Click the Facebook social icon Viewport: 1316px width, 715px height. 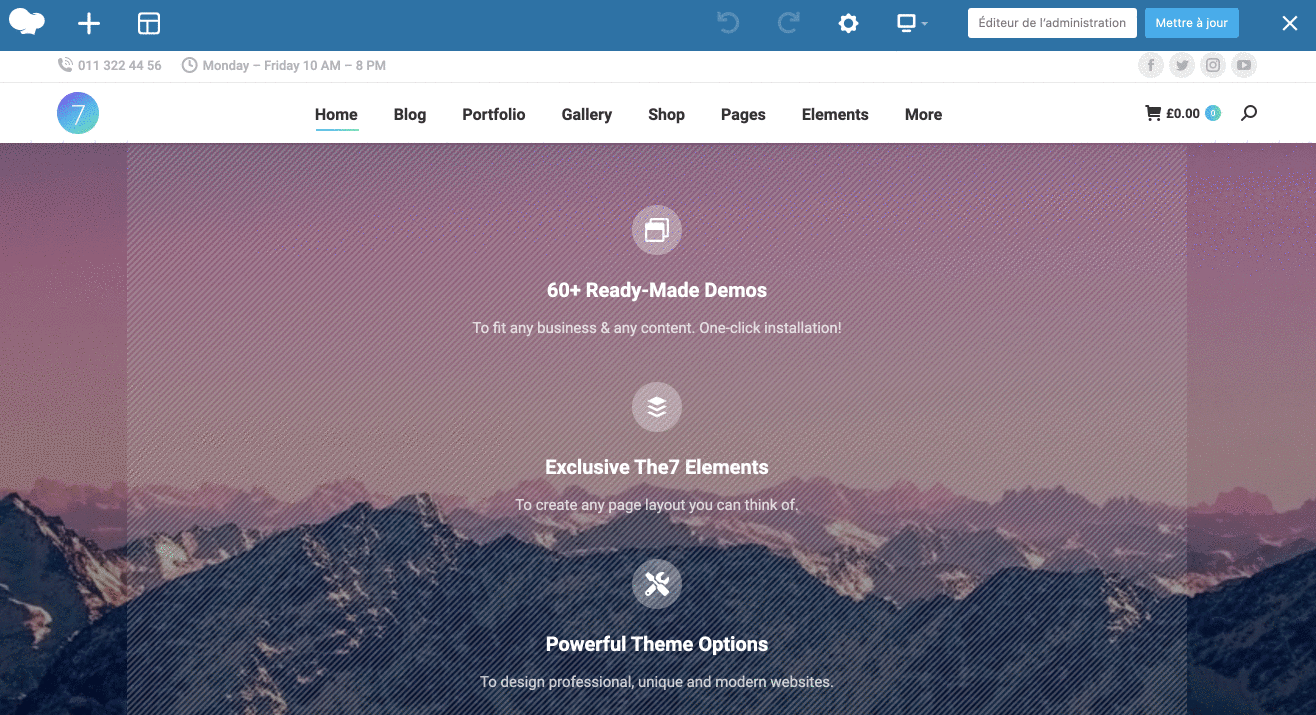1151,66
